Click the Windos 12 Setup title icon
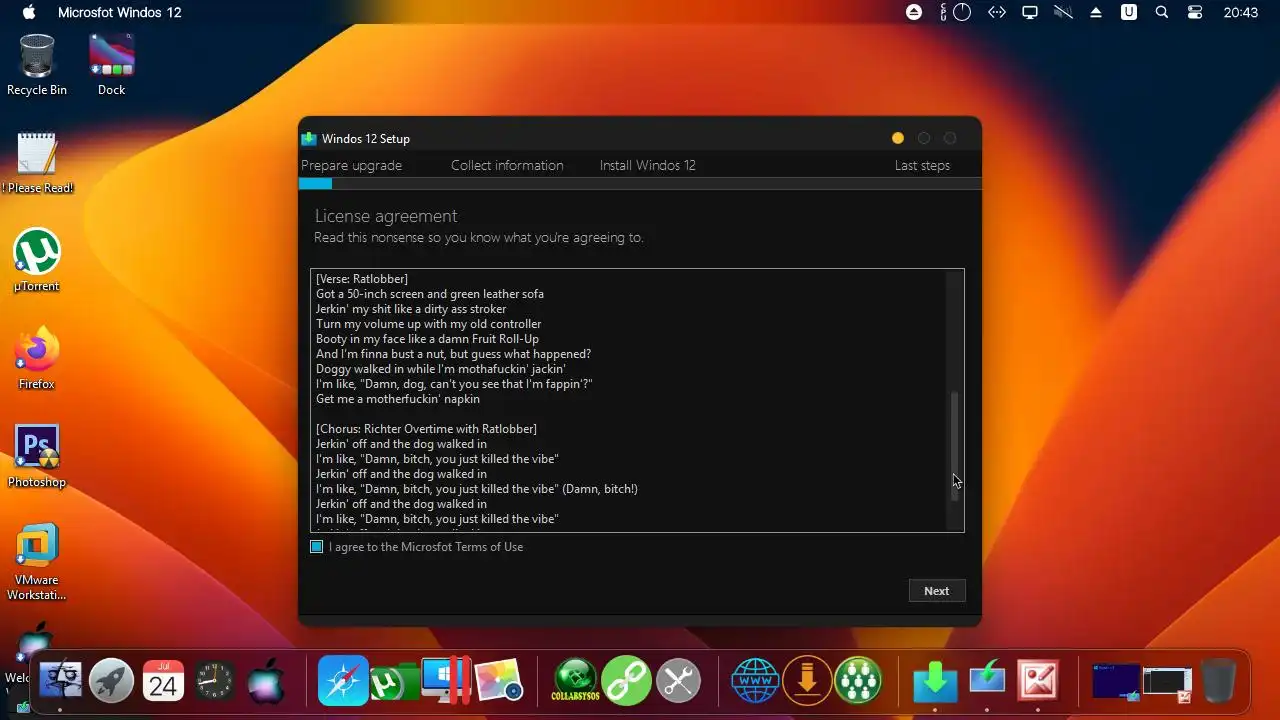The width and height of the screenshot is (1280, 720). (x=309, y=139)
